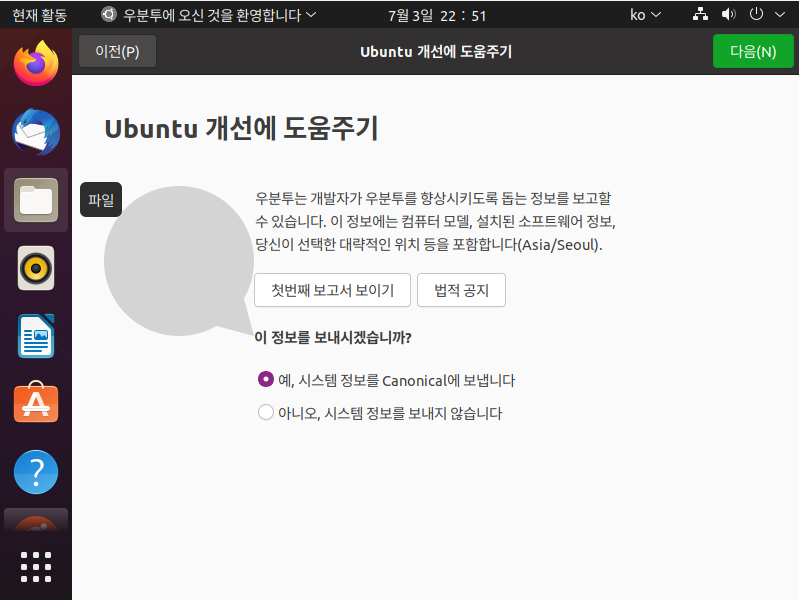Go back with 이전(P) button
Viewport: 799px width, 600px height.
117,51
